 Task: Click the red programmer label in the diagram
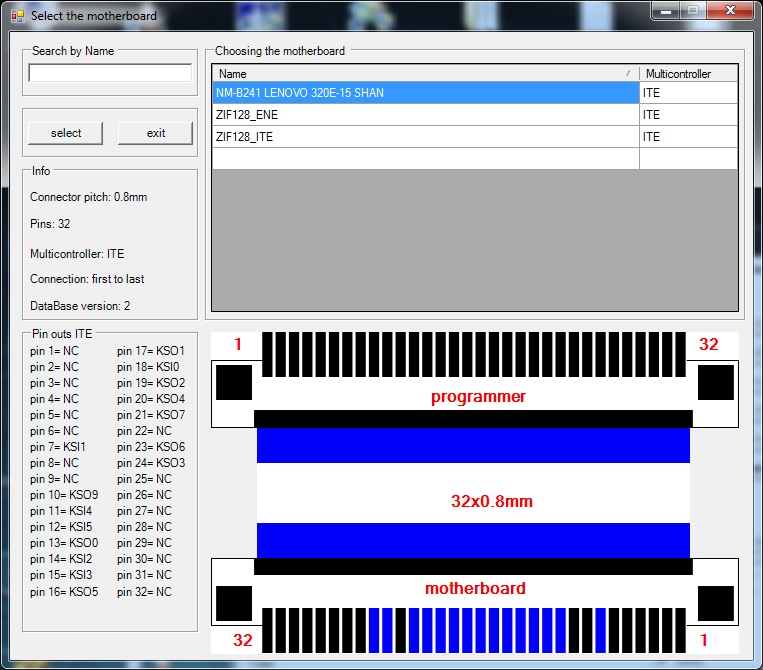pos(478,397)
